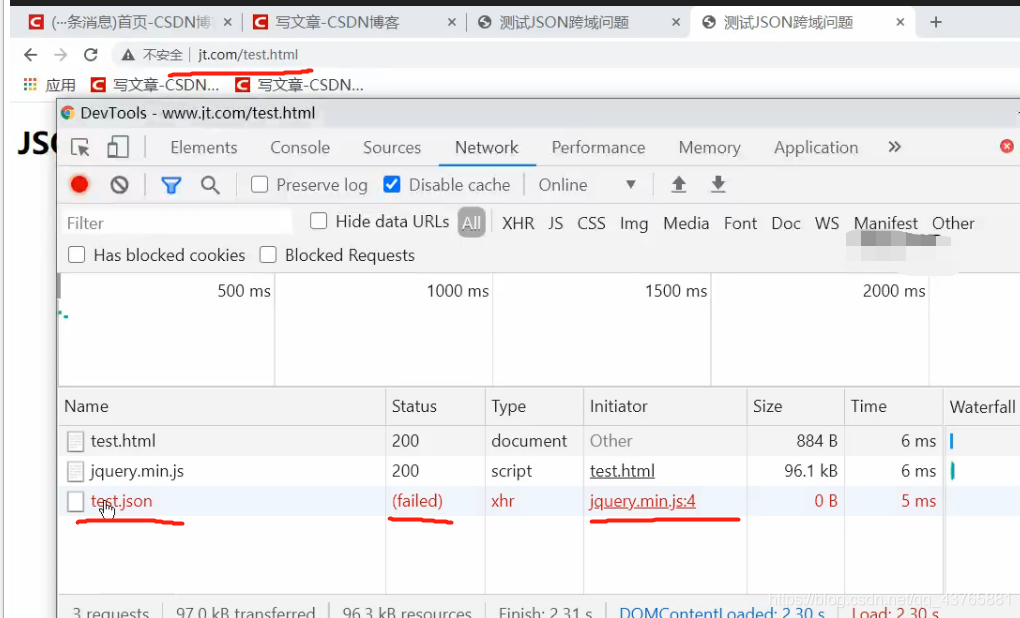Viewport: 1020px width, 618px height.
Task: Filter requests by WS
Action: [x=827, y=223]
